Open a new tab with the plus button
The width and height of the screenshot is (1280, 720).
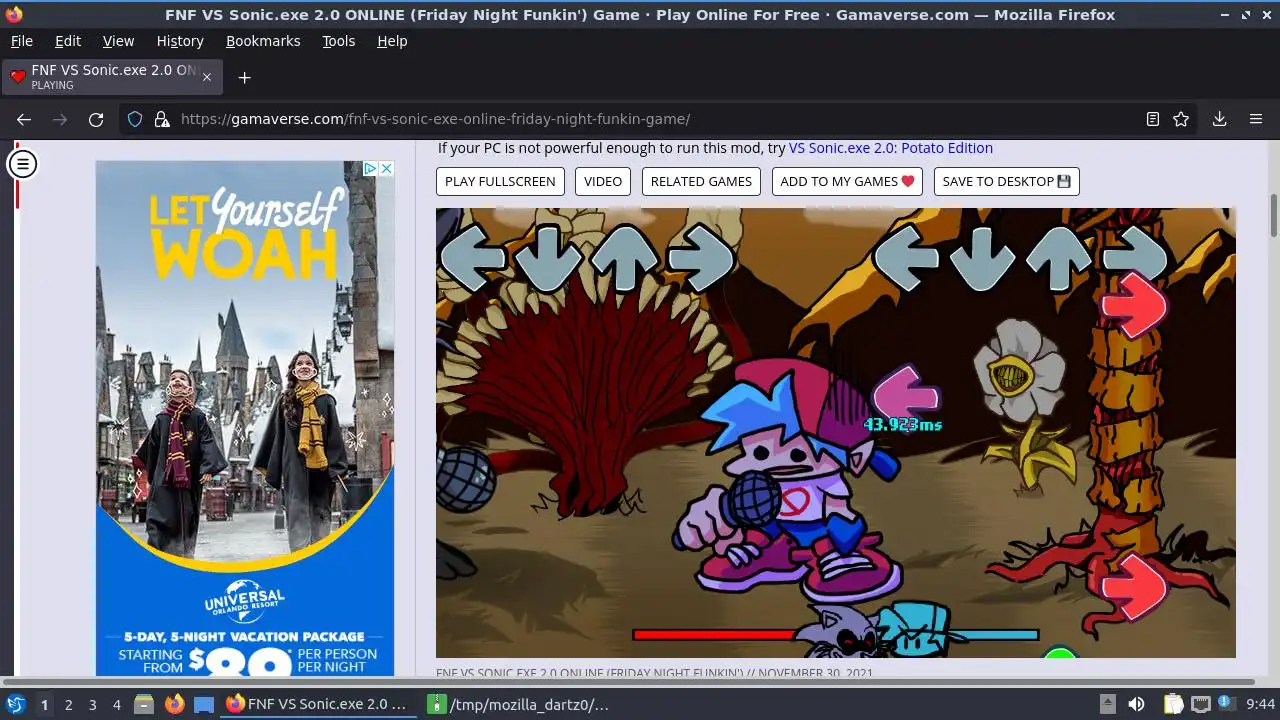coord(244,77)
